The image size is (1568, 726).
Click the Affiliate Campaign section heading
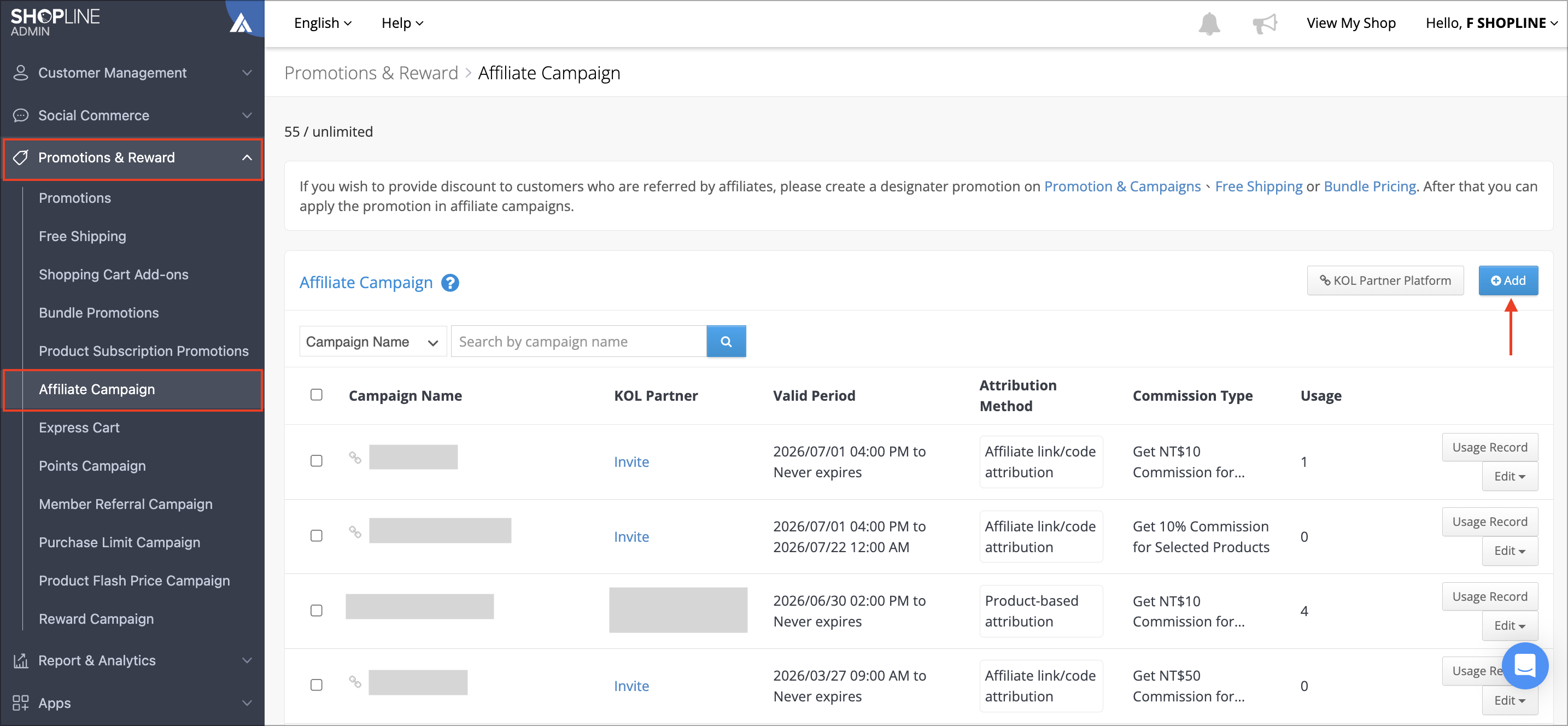(x=366, y=283)
